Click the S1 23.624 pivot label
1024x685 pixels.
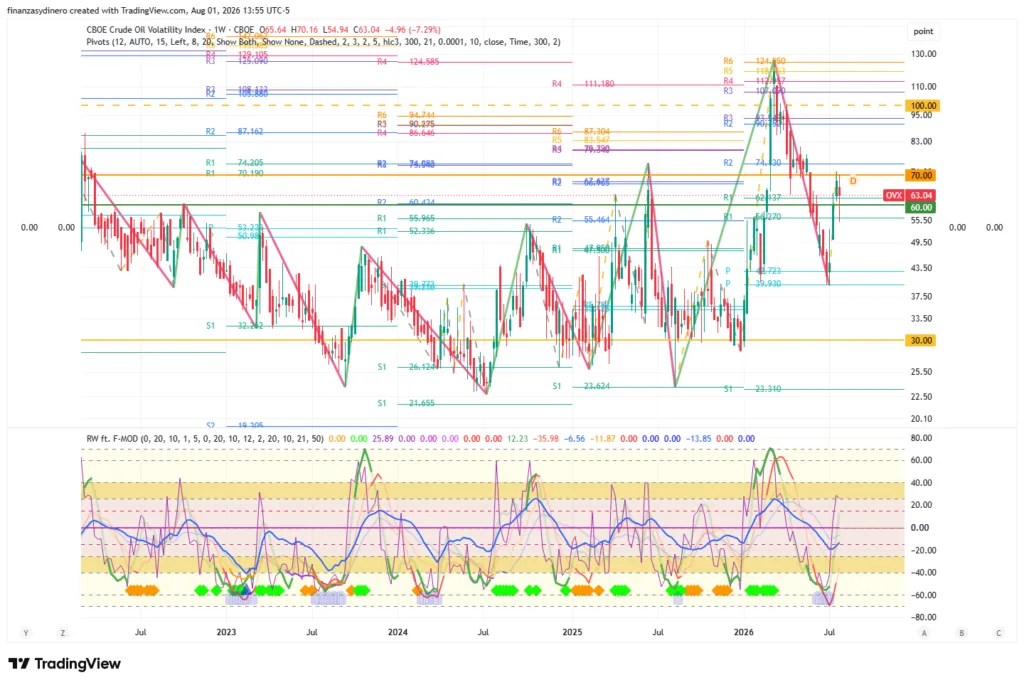coord(581,387)
